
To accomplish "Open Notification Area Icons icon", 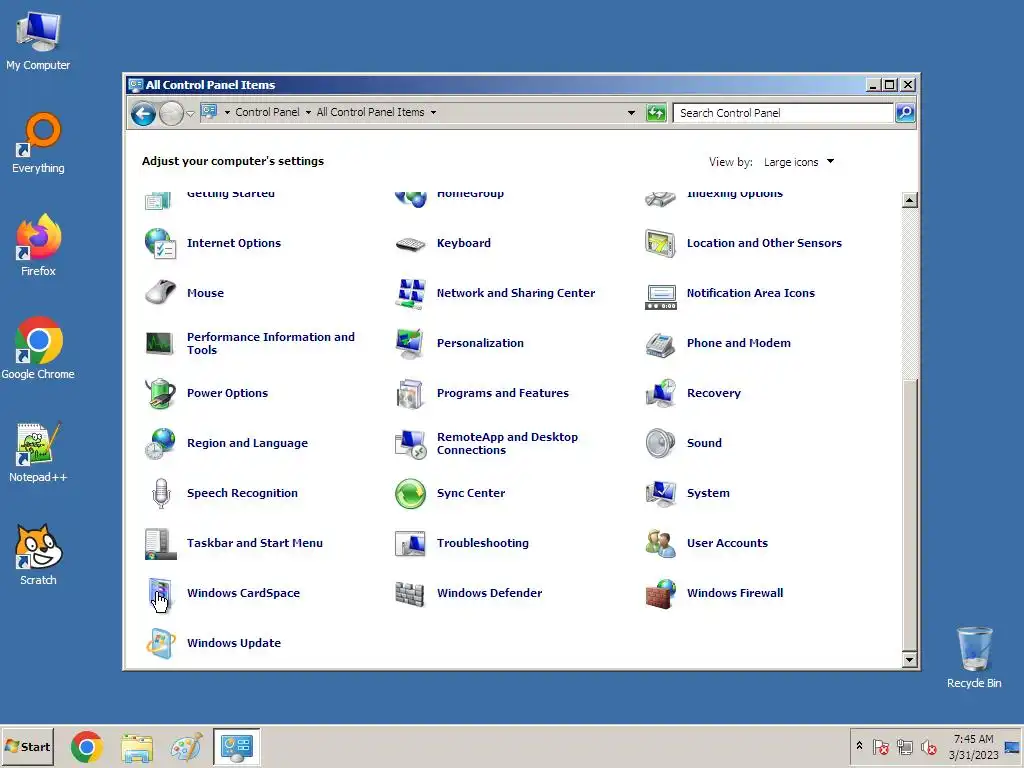I will tap(660, 296).
